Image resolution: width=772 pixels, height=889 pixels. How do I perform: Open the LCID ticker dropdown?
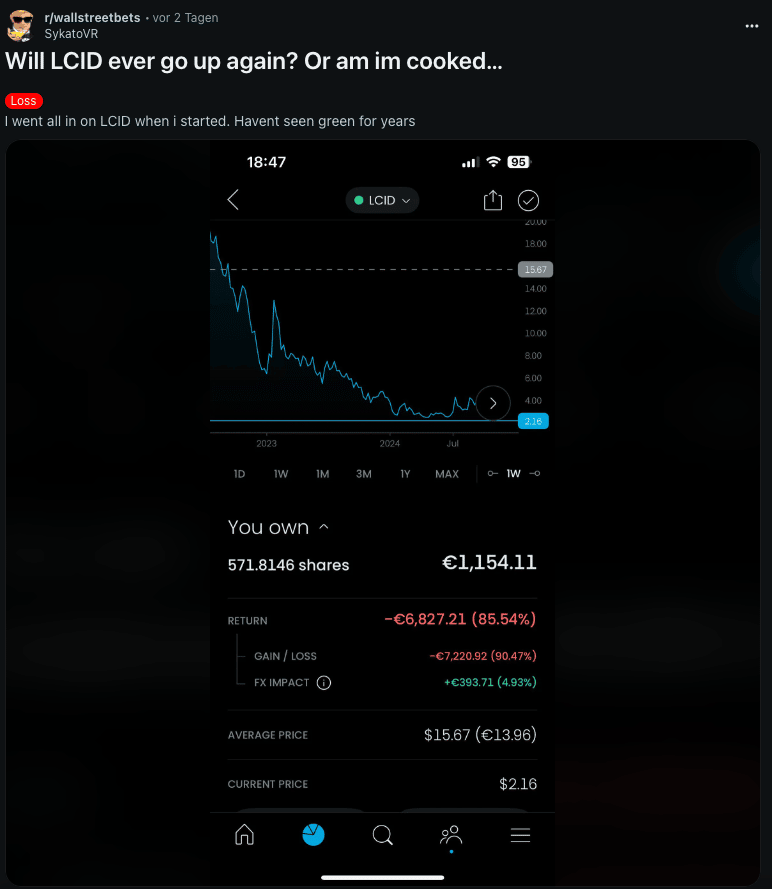[382, 200]
